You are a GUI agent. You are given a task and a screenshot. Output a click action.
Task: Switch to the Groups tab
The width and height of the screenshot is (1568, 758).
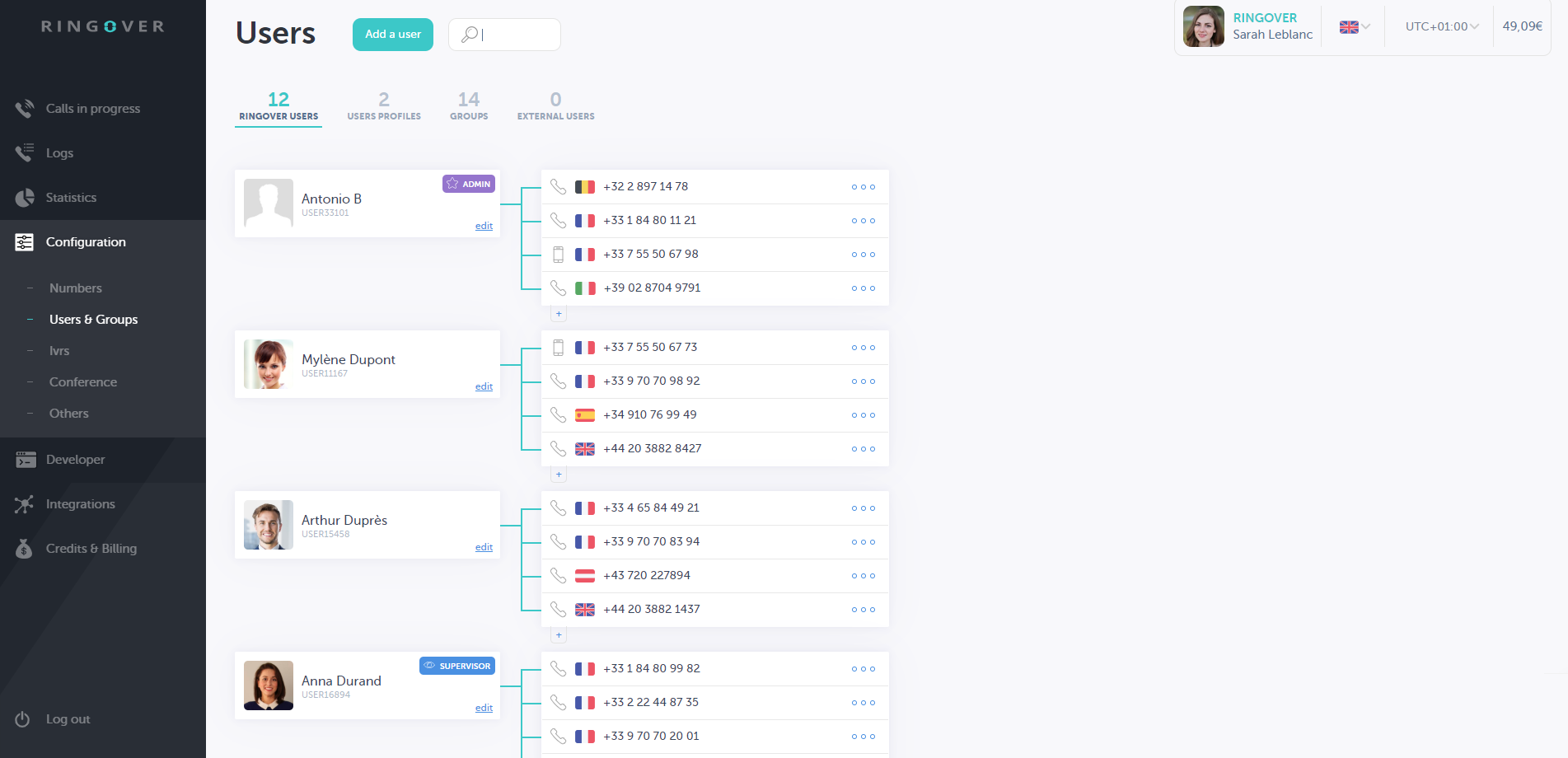pyautogui.click(x=468, y=105)
